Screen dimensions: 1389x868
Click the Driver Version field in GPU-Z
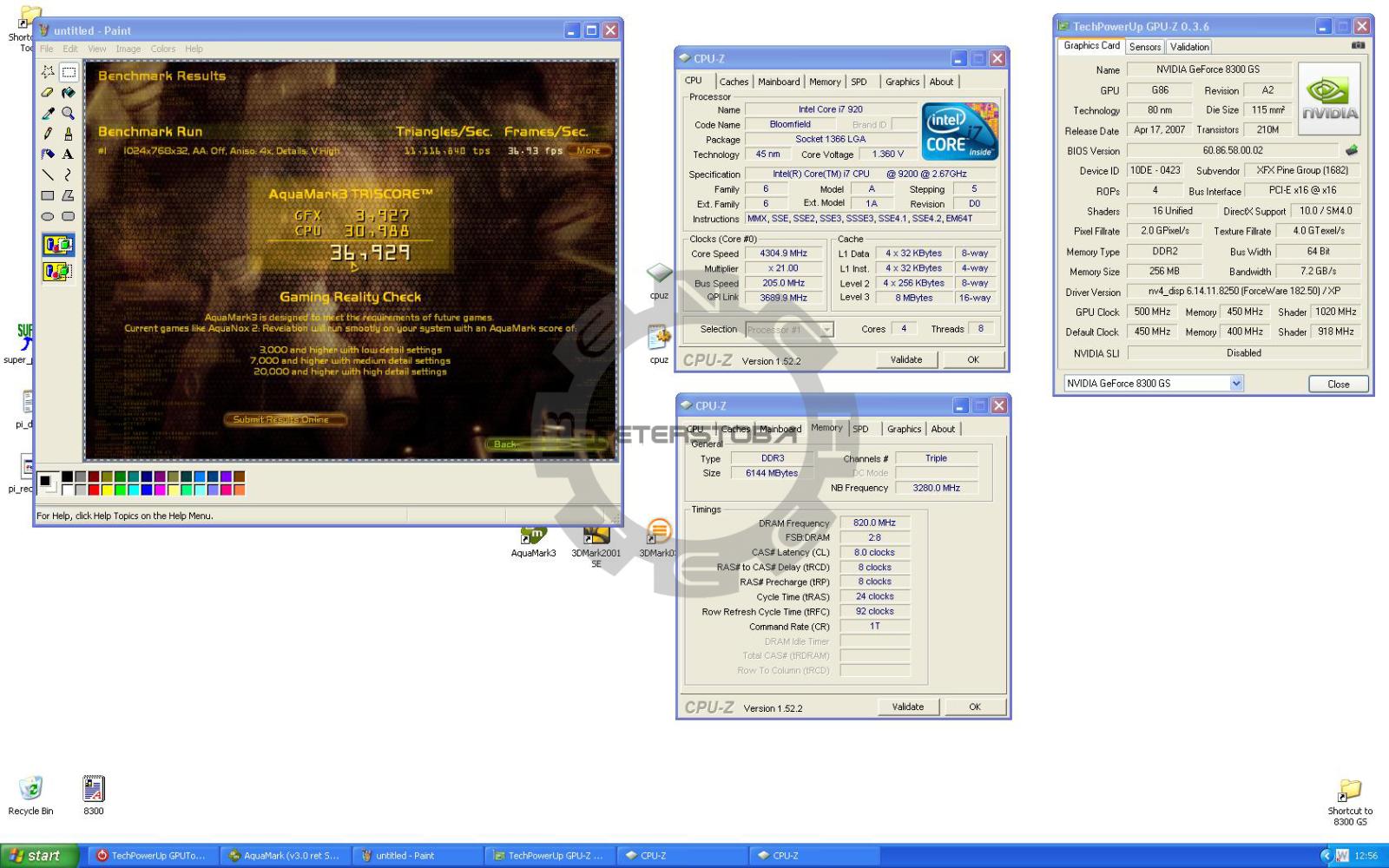(x=1245, y=292)
